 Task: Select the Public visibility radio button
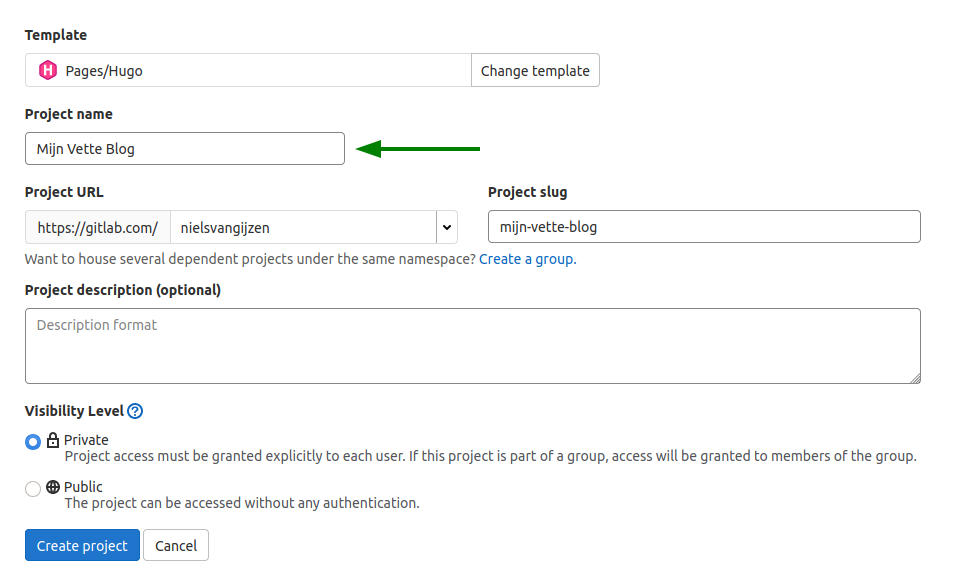(33, 488)
